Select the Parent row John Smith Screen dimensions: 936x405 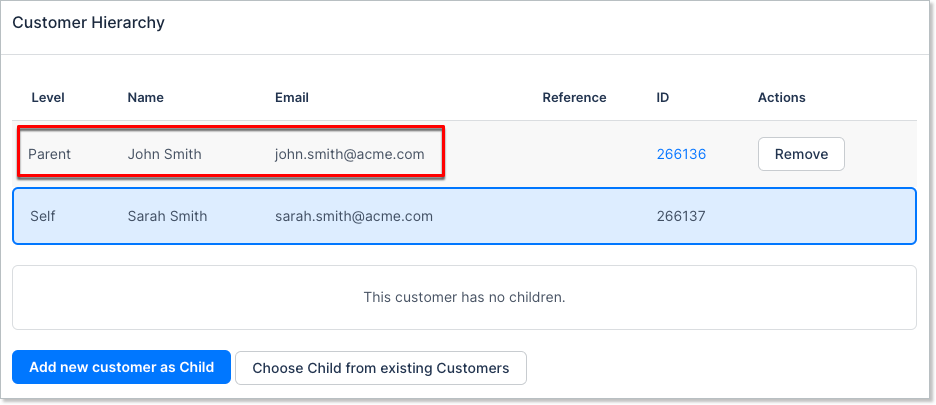click(x=164, y=154)
